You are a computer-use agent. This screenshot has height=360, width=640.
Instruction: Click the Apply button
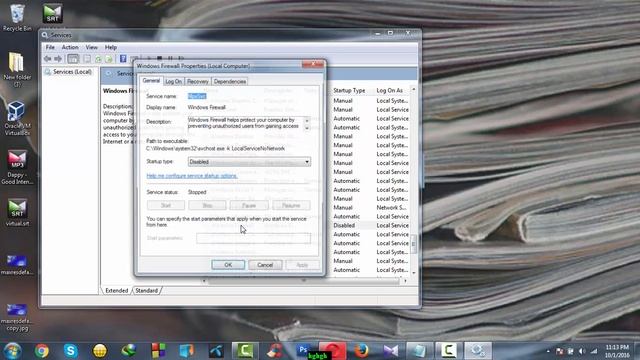click(x=302, y=265)
